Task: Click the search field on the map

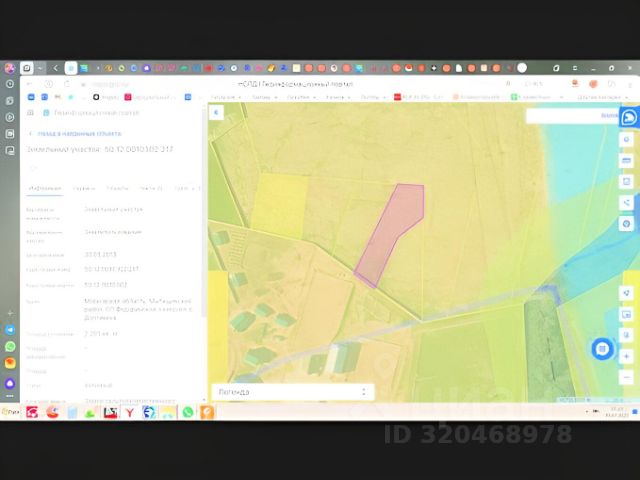Action: coord(571,116)
